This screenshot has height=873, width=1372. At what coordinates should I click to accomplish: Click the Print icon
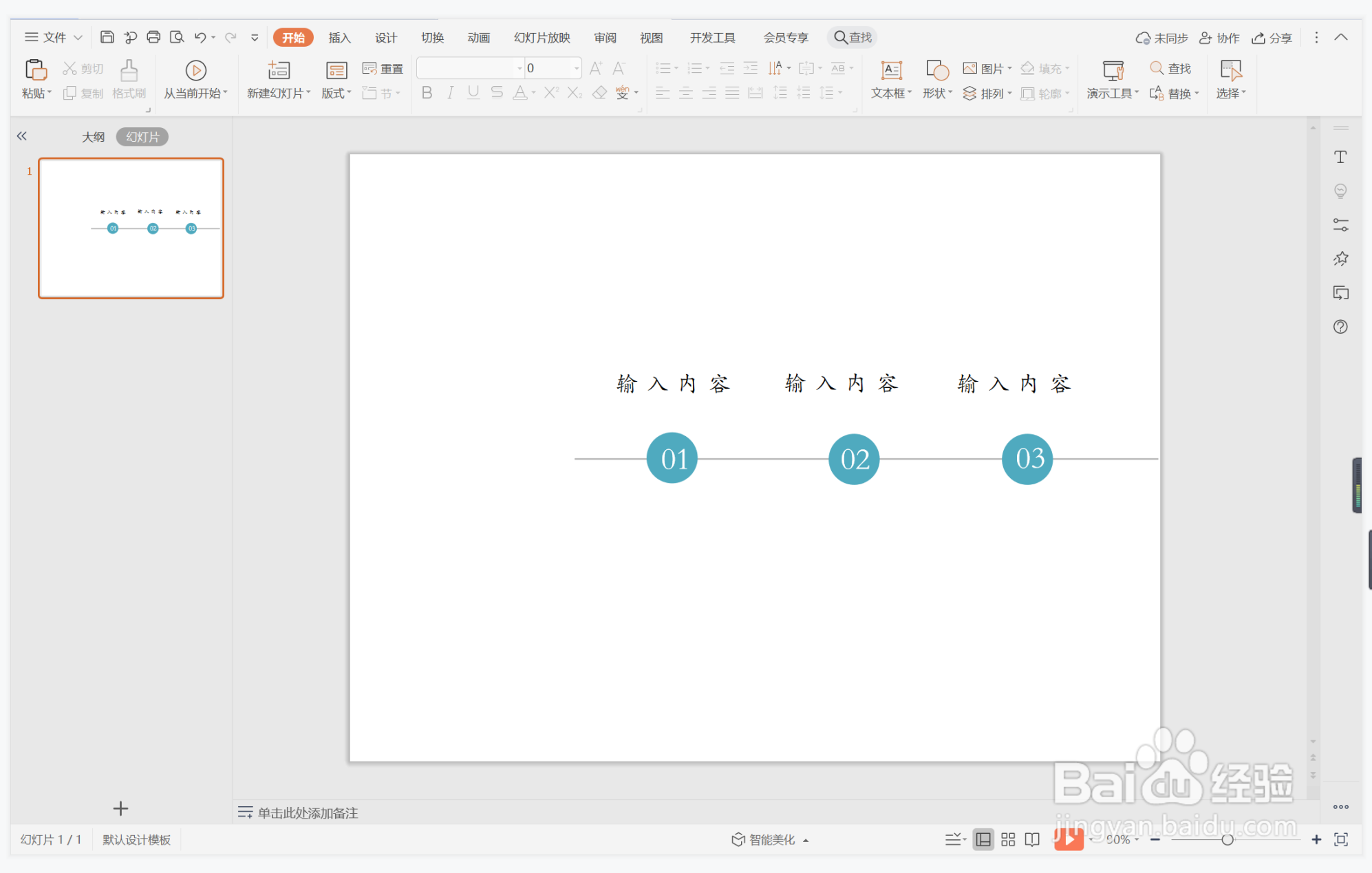click(153, 37)
